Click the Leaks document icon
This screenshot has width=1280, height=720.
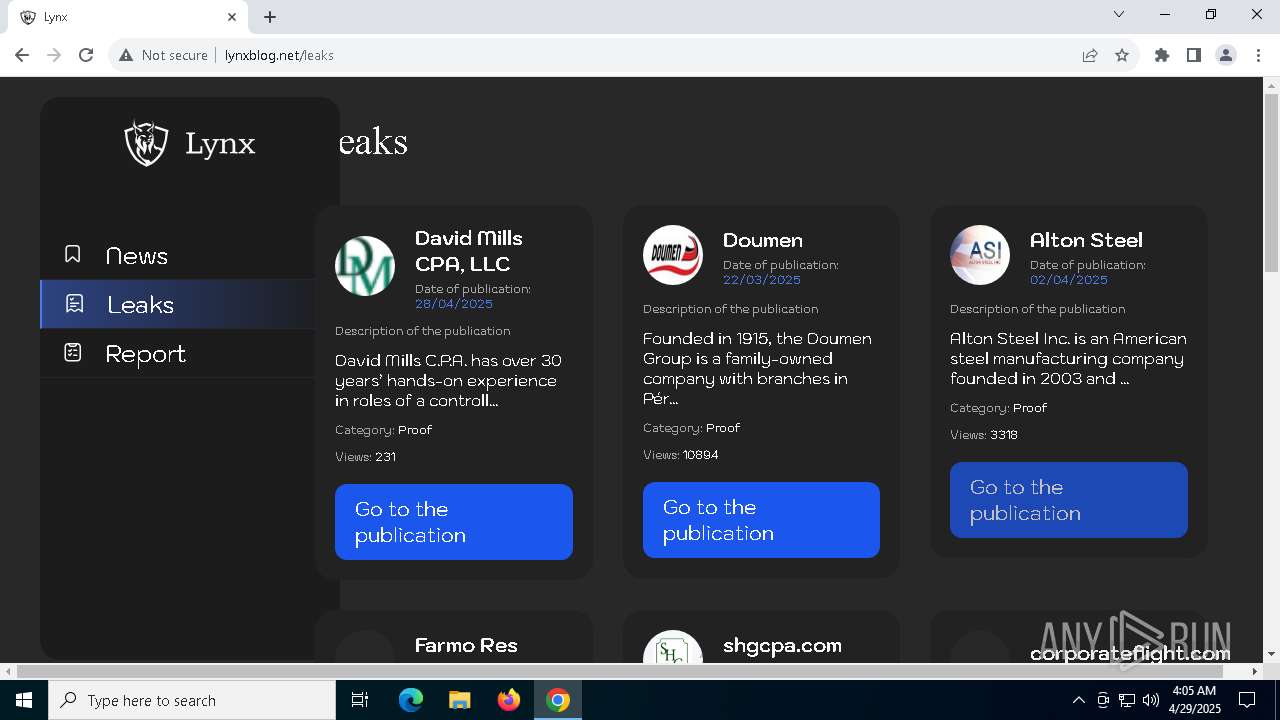point(74,304)
